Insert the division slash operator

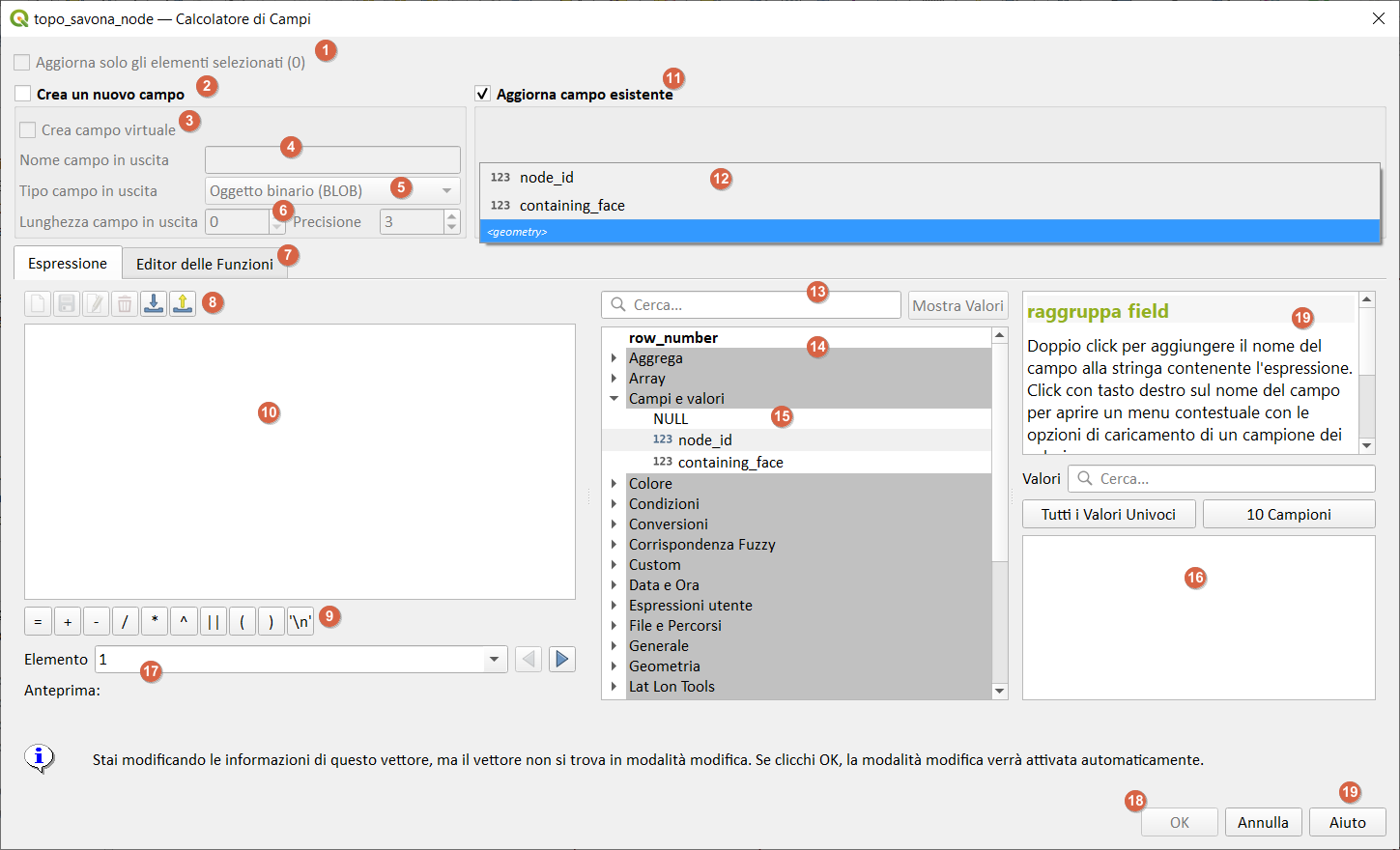[x=126, y=621]
